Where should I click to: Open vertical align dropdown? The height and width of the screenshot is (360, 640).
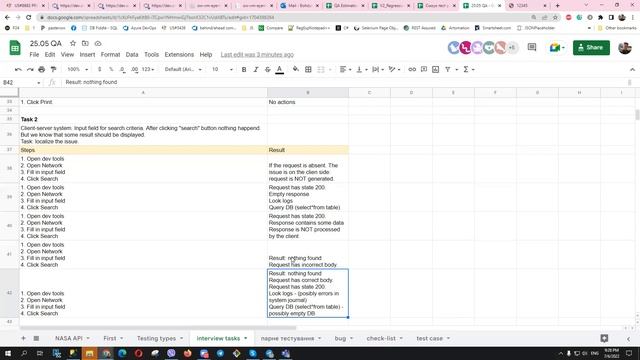[x=361, y=69]
